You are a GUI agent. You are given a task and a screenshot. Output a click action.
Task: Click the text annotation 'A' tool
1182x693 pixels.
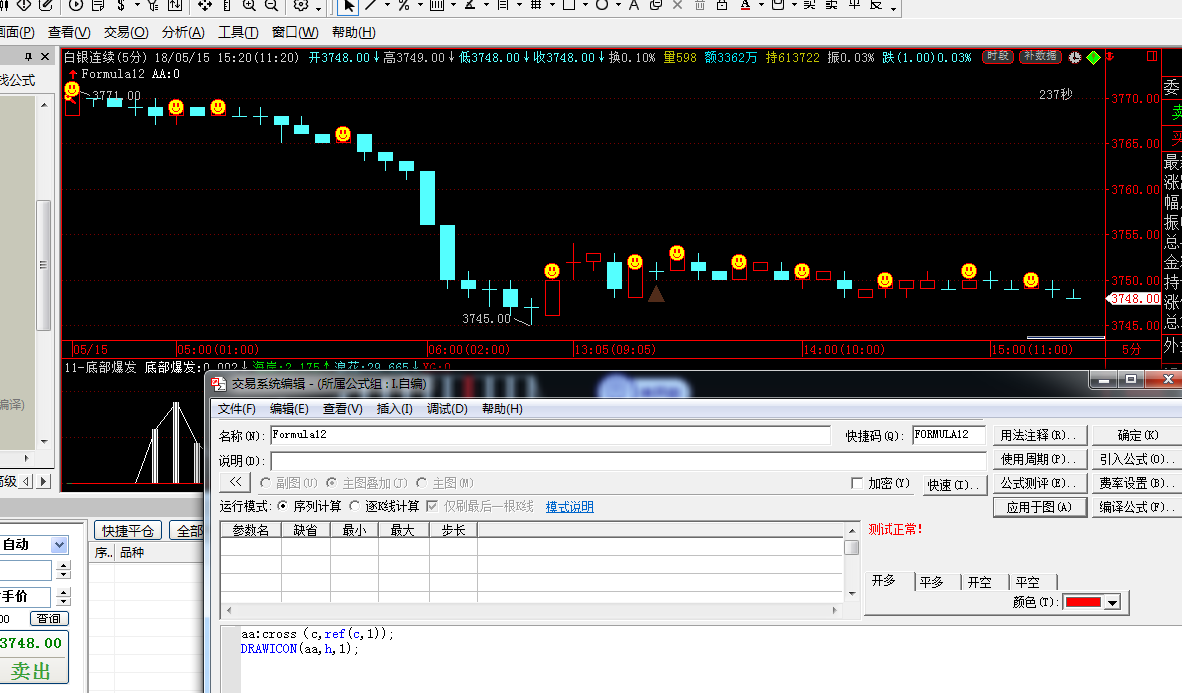[633, 6]
